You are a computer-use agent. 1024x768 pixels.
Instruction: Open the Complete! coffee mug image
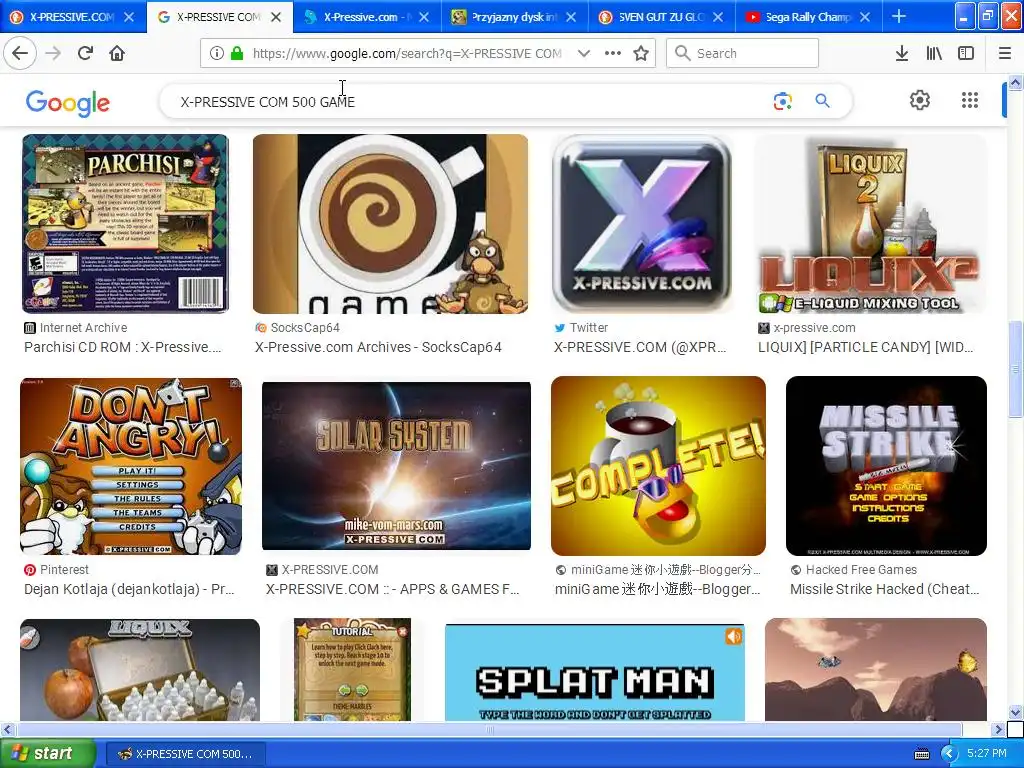click(x=658, y=466)
